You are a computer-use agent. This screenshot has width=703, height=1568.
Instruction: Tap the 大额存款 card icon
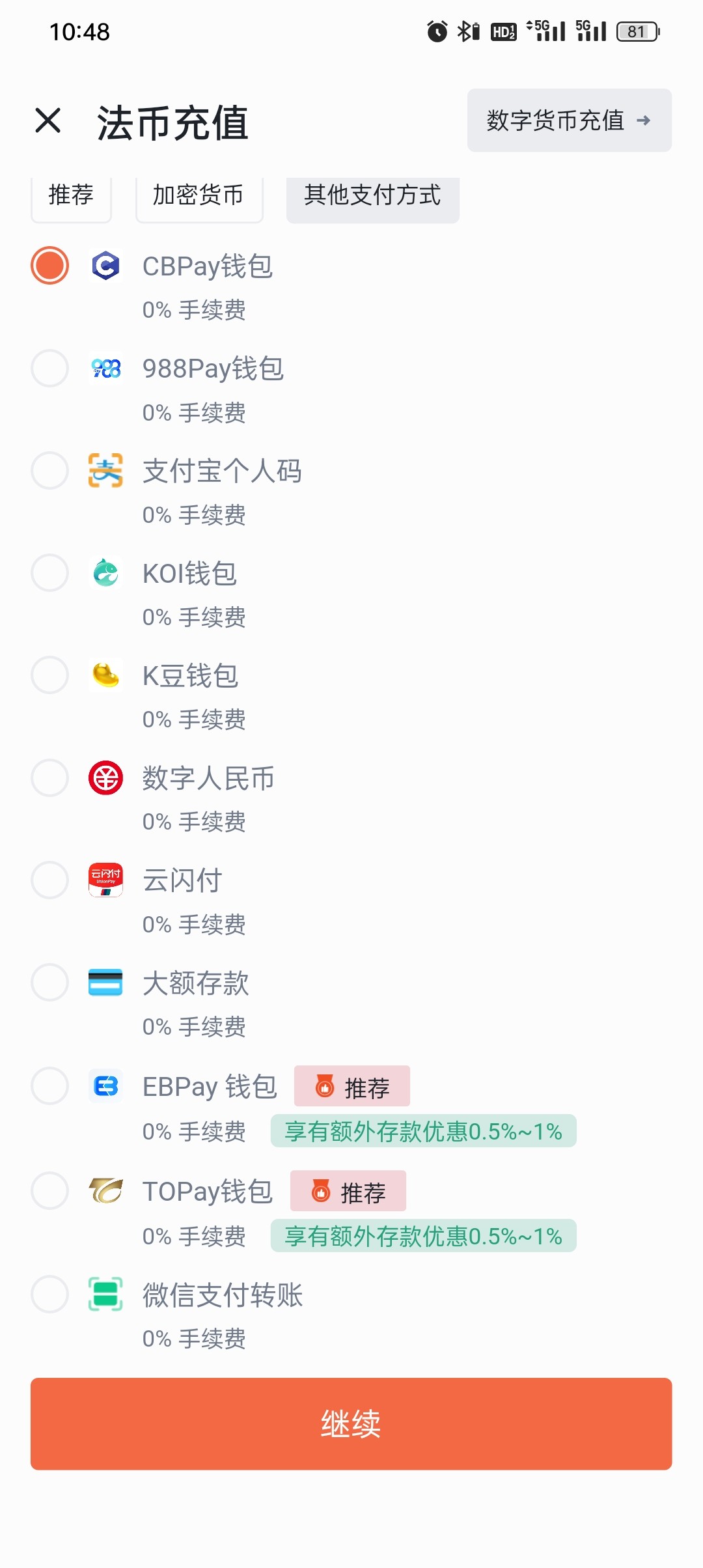click(105, 983)
